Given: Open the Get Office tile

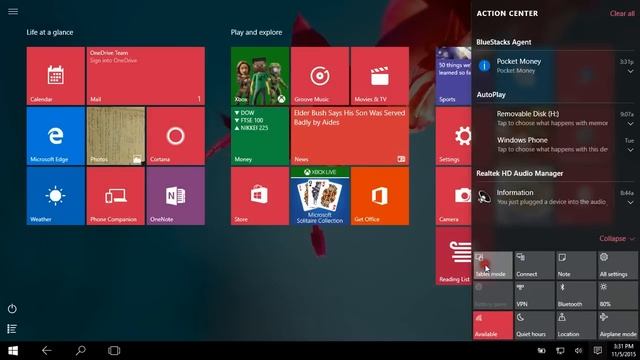Looking at the screenshot, I should click(380, 196).
